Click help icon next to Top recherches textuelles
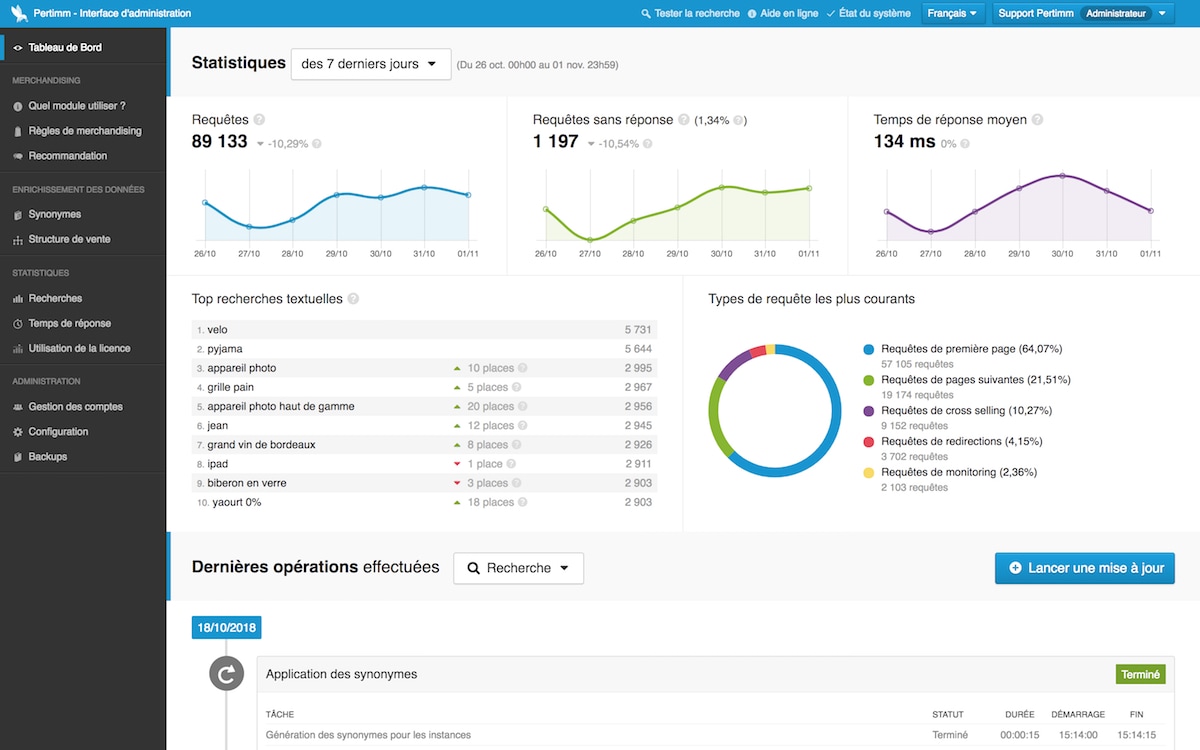Image resolution: width=1200 pixels, height=750 pixels. [353, 299]
